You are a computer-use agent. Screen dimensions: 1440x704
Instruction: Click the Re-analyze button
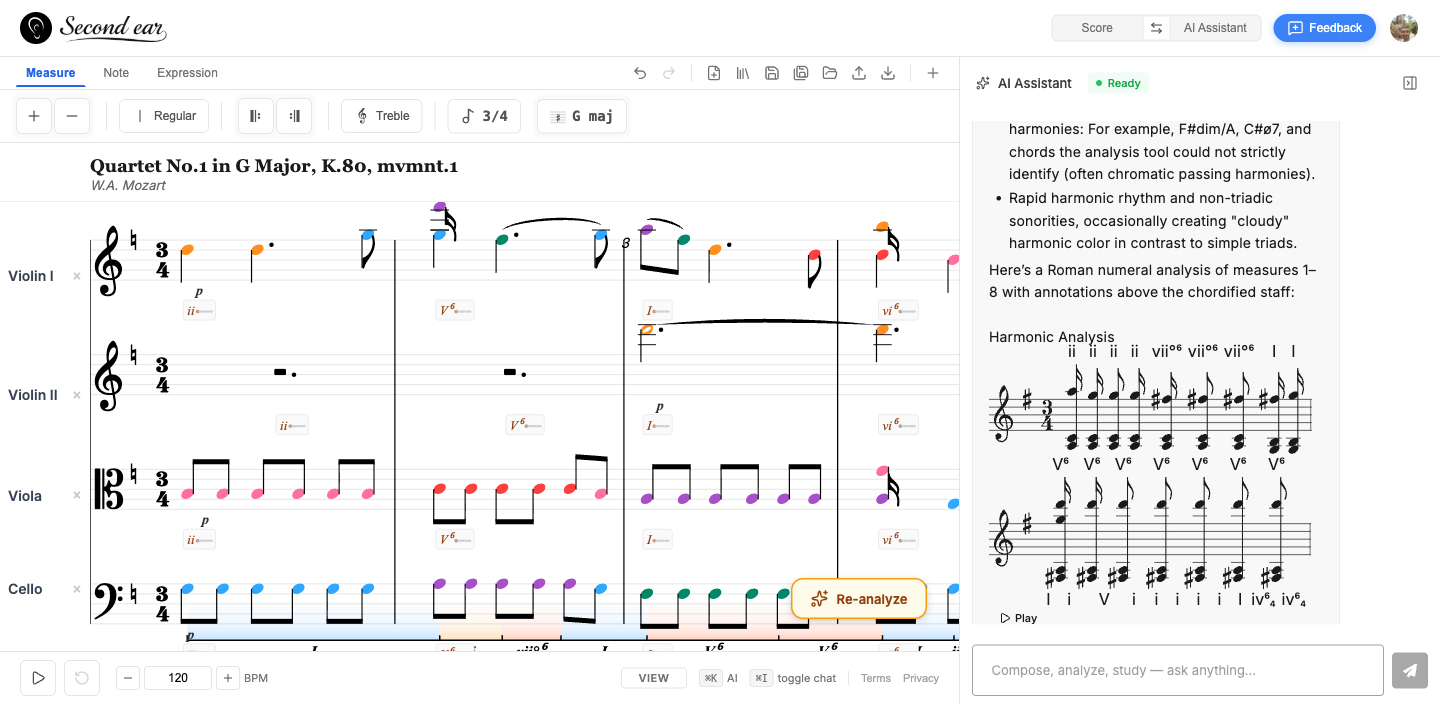(858, 598)
